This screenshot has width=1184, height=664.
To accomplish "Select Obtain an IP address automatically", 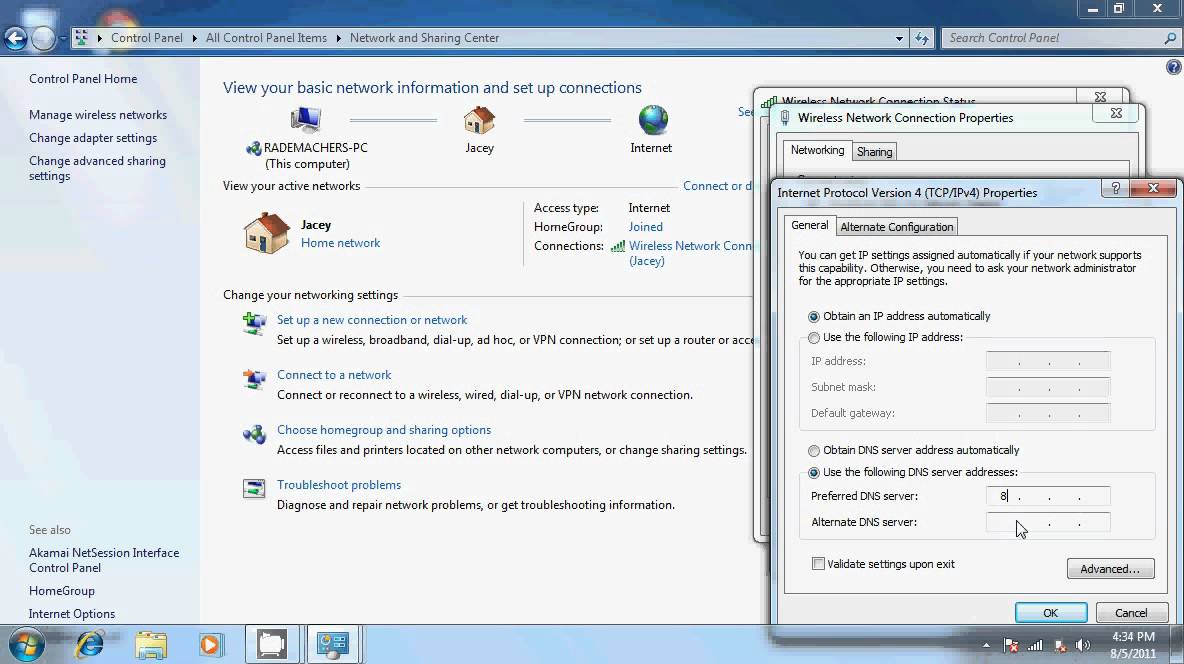I will tap(814, 316).
